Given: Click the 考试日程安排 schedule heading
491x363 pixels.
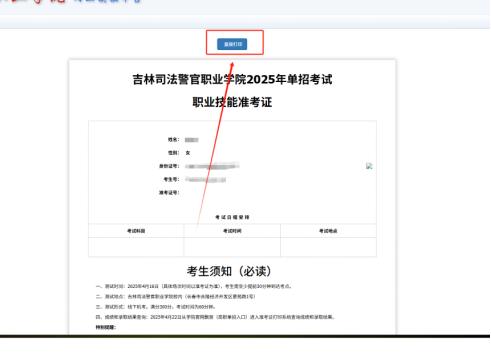Looking at the screenshot, I should 232,217.
